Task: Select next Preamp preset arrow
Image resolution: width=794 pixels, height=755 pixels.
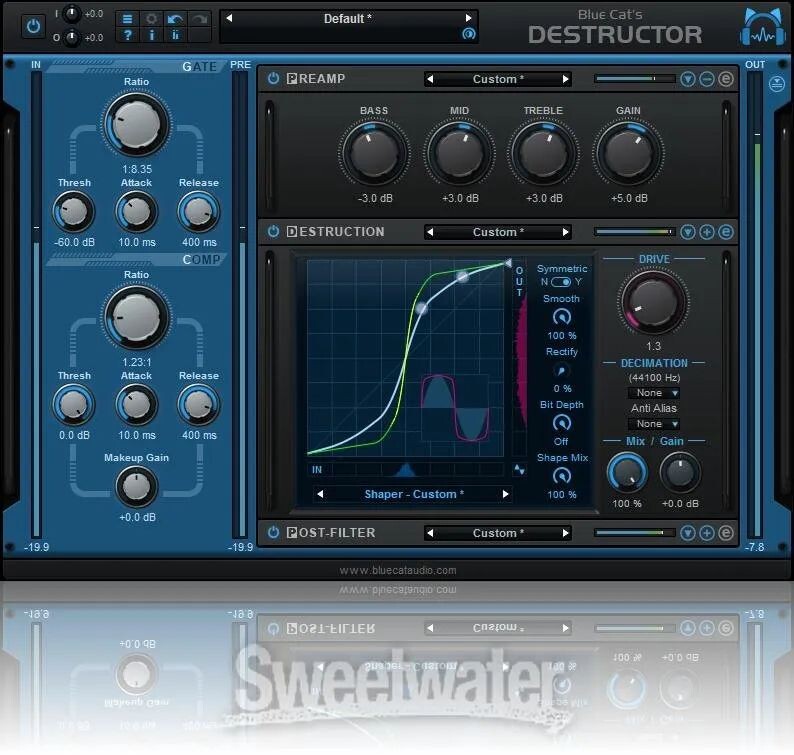Action: point(566,79)
